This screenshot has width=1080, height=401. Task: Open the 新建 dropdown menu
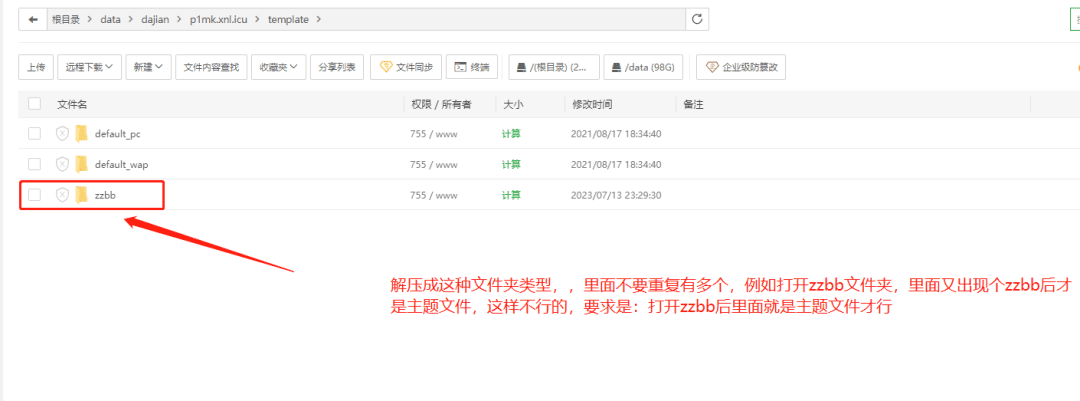tap(150, 67)
